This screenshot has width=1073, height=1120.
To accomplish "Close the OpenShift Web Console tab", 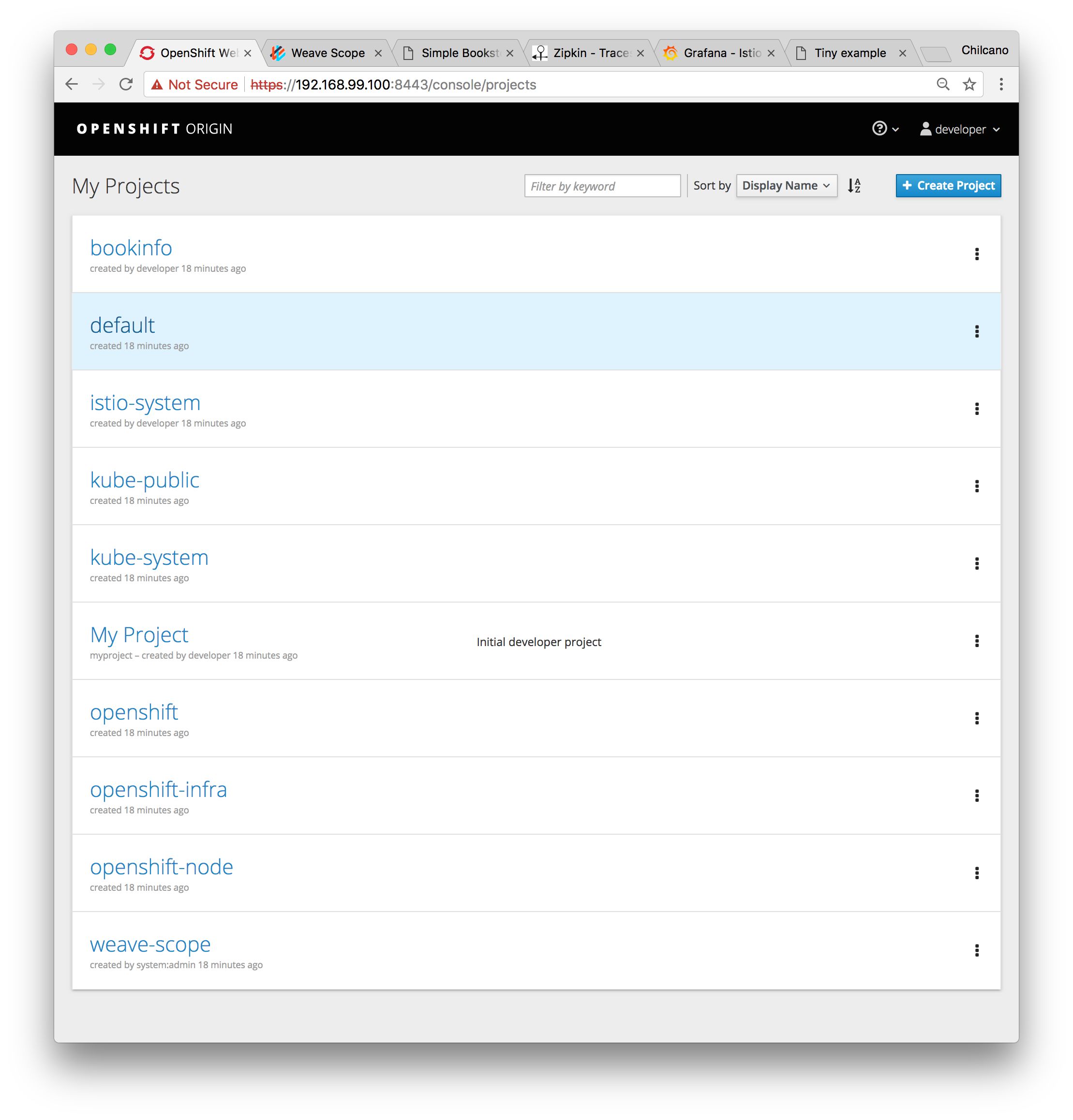I will click(x=248, y=53).
